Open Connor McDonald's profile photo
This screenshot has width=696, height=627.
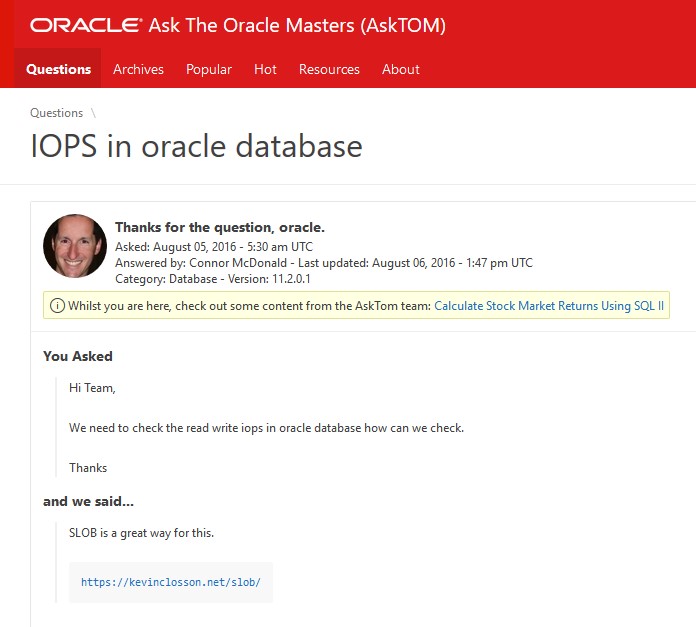[75, 246]
